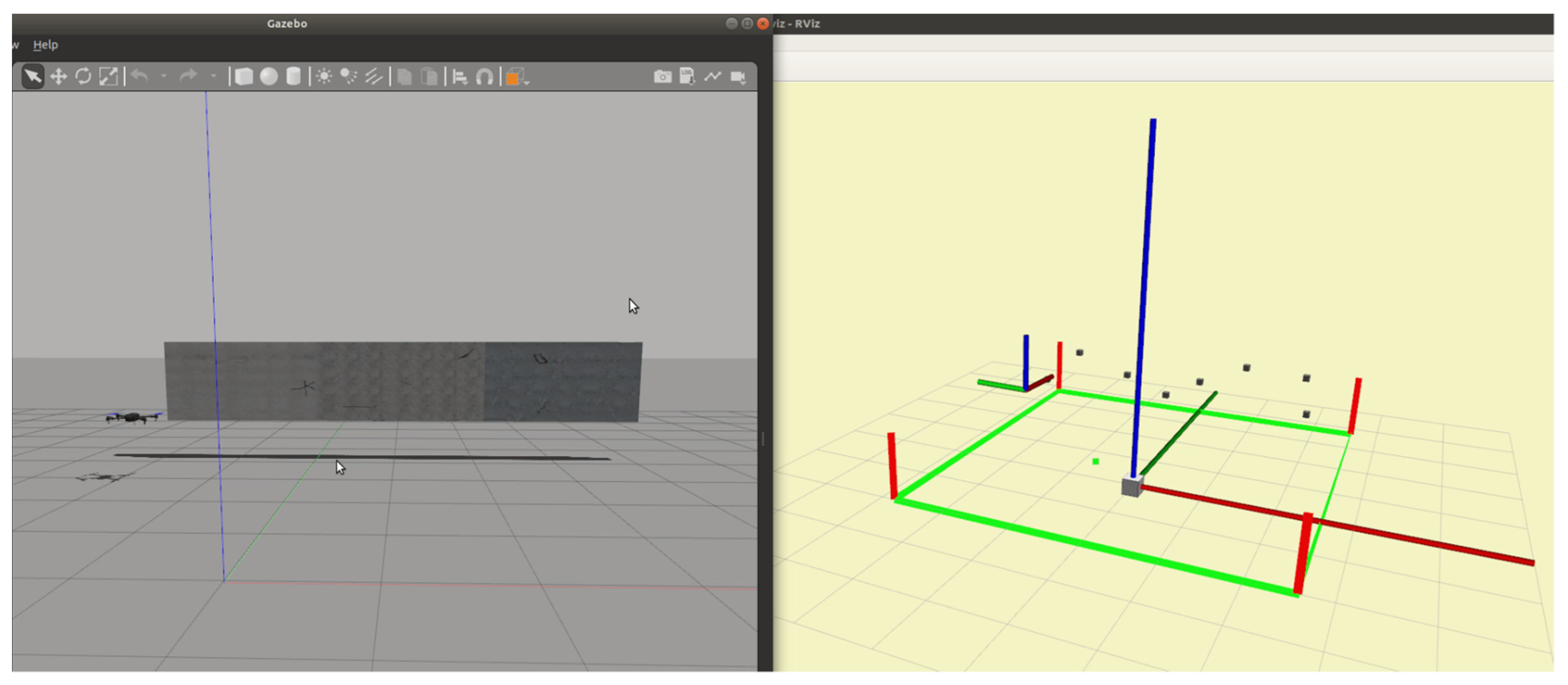Activate the selection mode arrow tool

point(33,76)
